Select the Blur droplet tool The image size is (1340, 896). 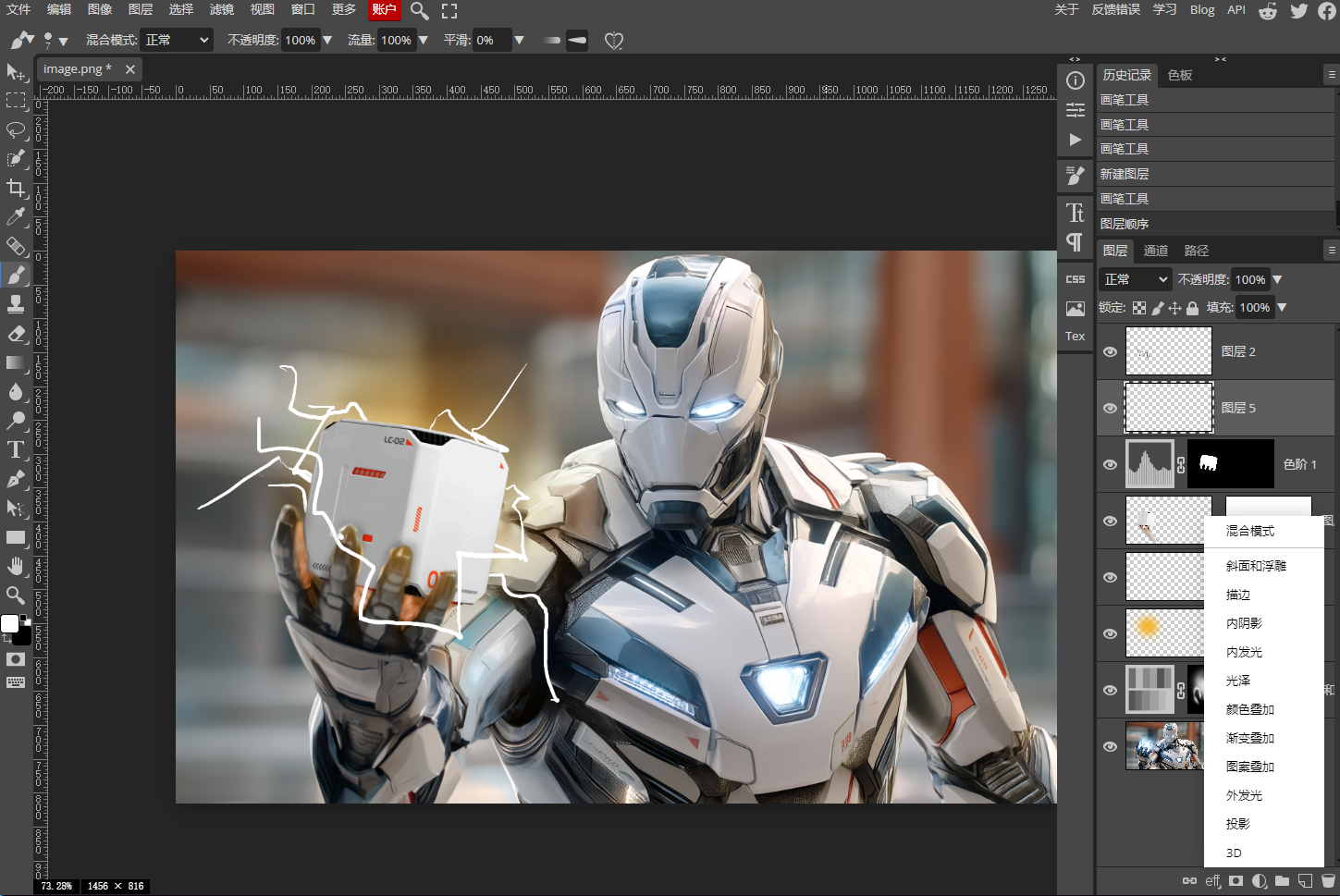point(16,392)
